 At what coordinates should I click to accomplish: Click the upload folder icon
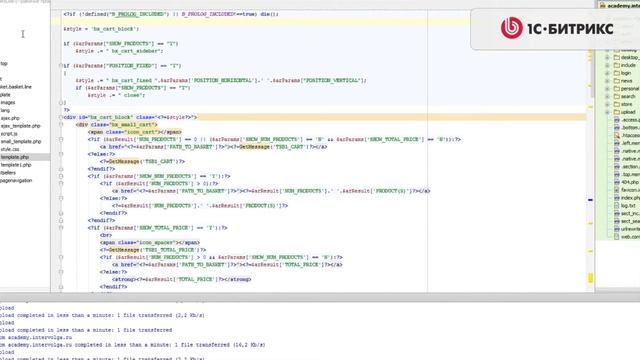617,112
